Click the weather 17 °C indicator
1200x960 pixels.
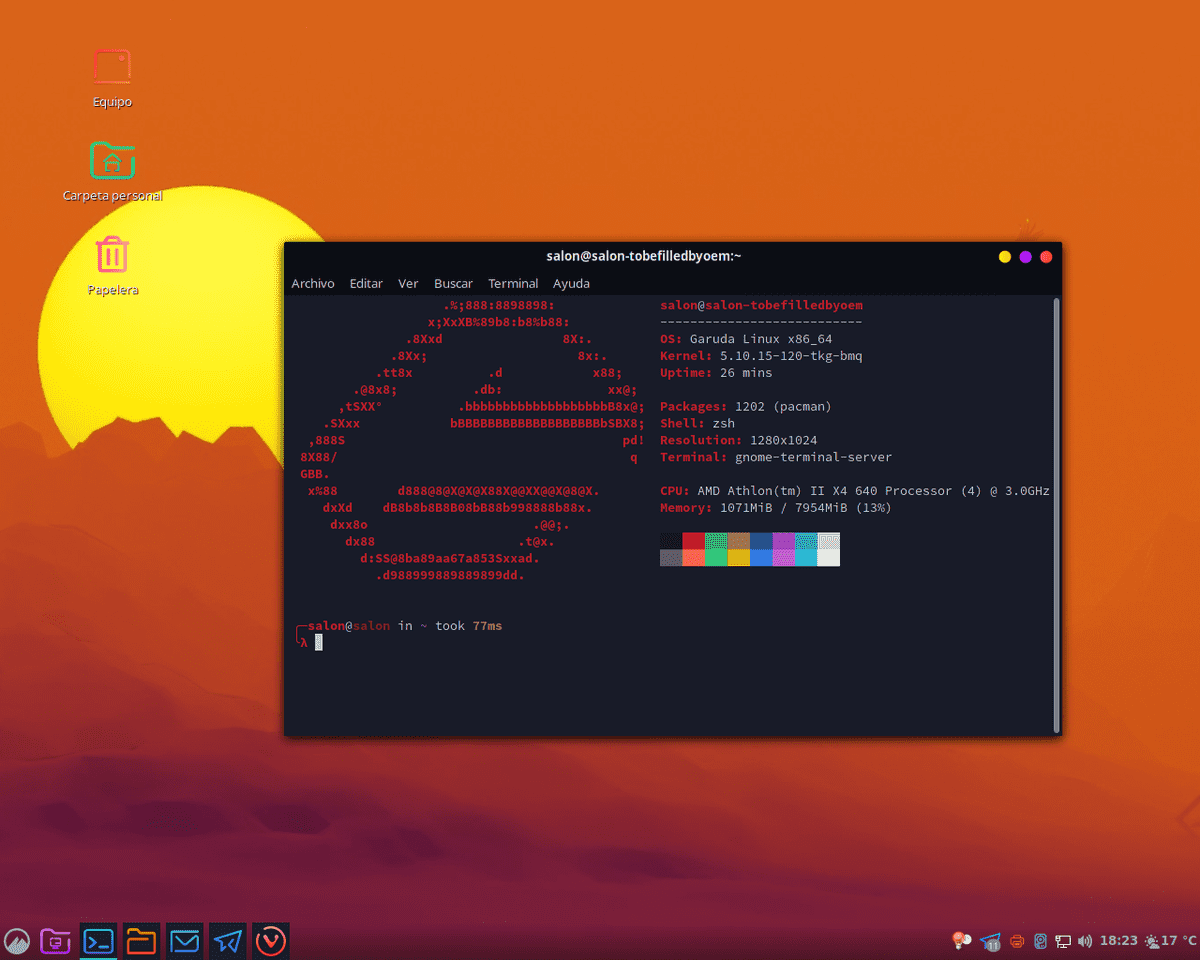[x=1170, y=941]
